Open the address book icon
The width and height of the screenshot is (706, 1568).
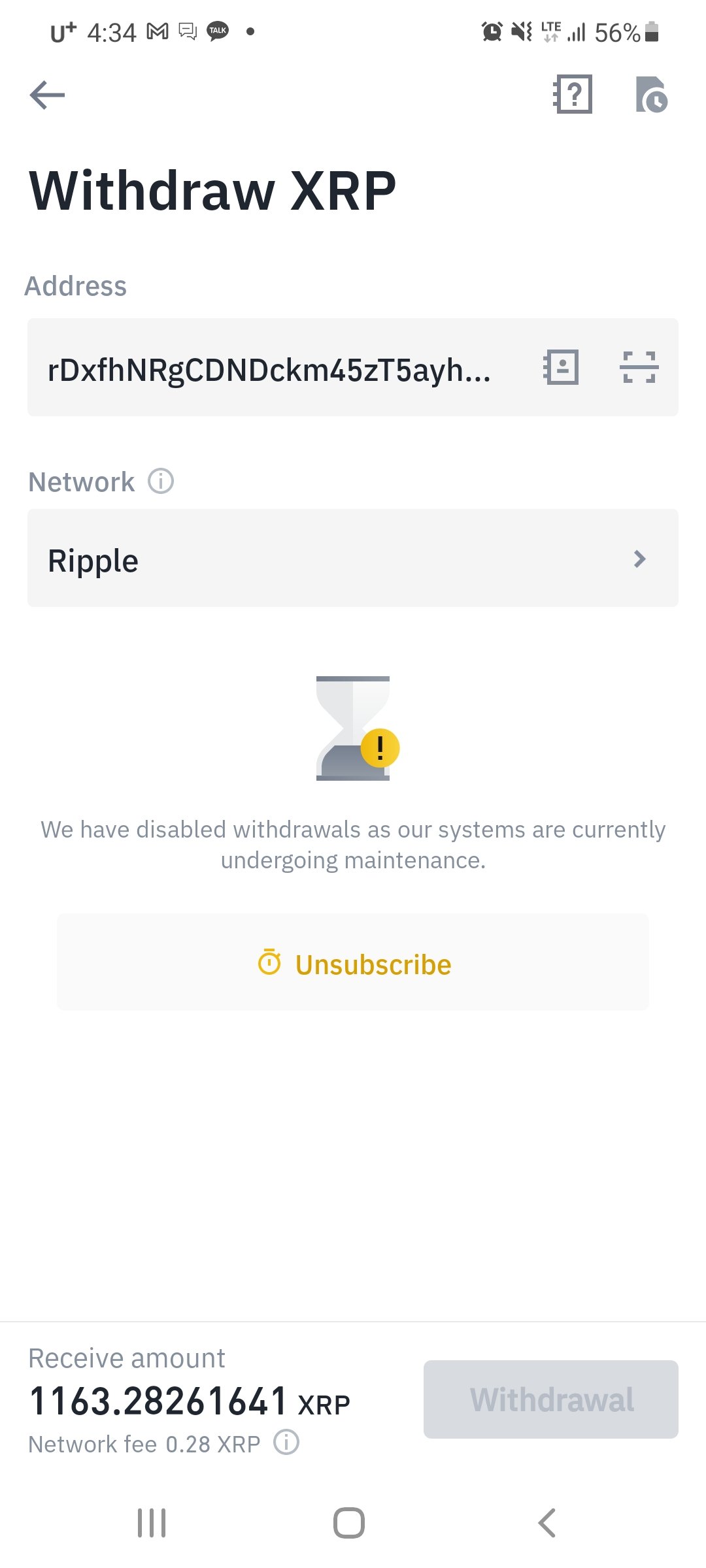pos(561,367)
